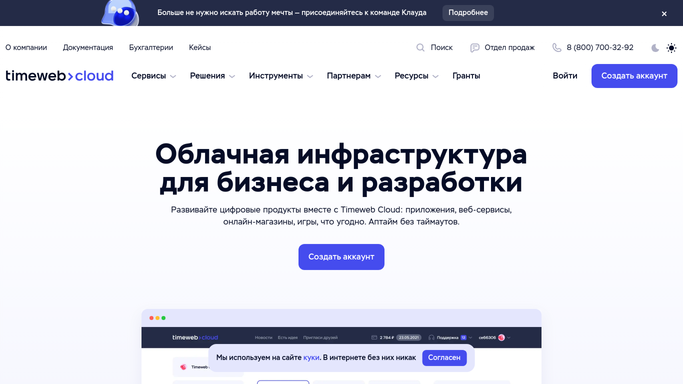Open the Документация top link
Viewport: 683px width, 384px height.
click(x=88, y=47)
